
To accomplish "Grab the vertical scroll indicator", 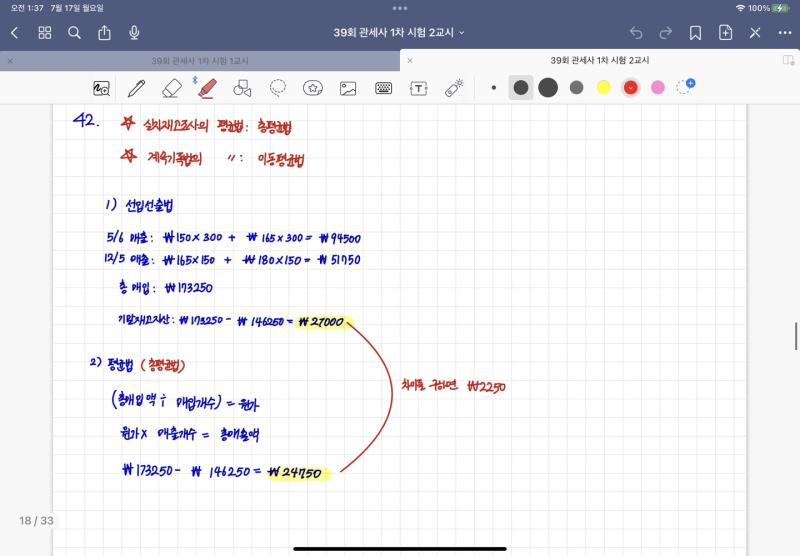I will point(796,336).
